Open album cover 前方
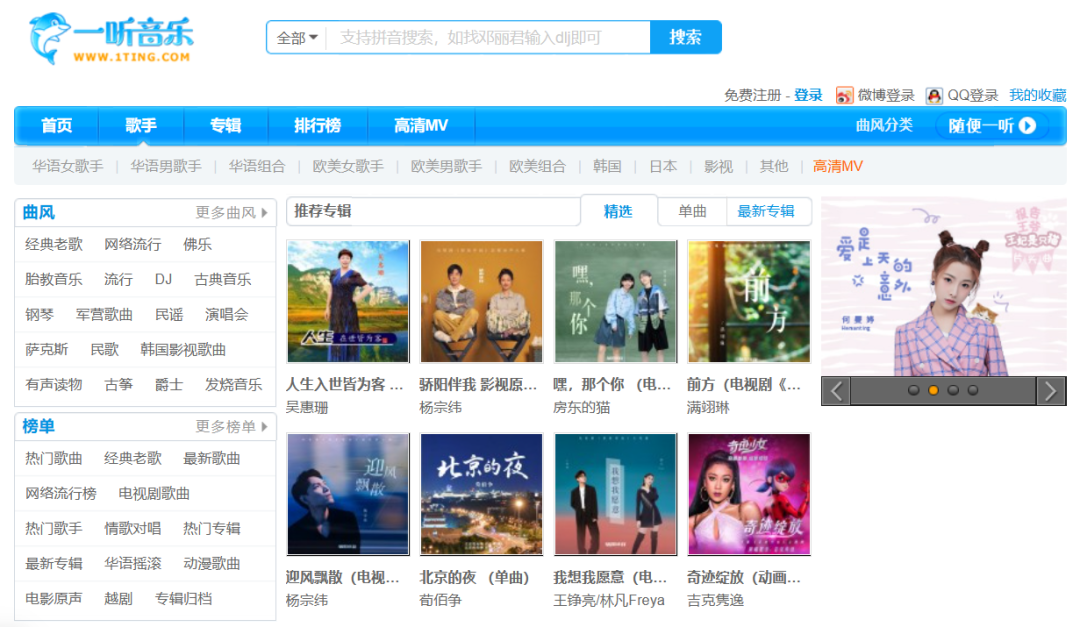 click(x=749, y=301)
